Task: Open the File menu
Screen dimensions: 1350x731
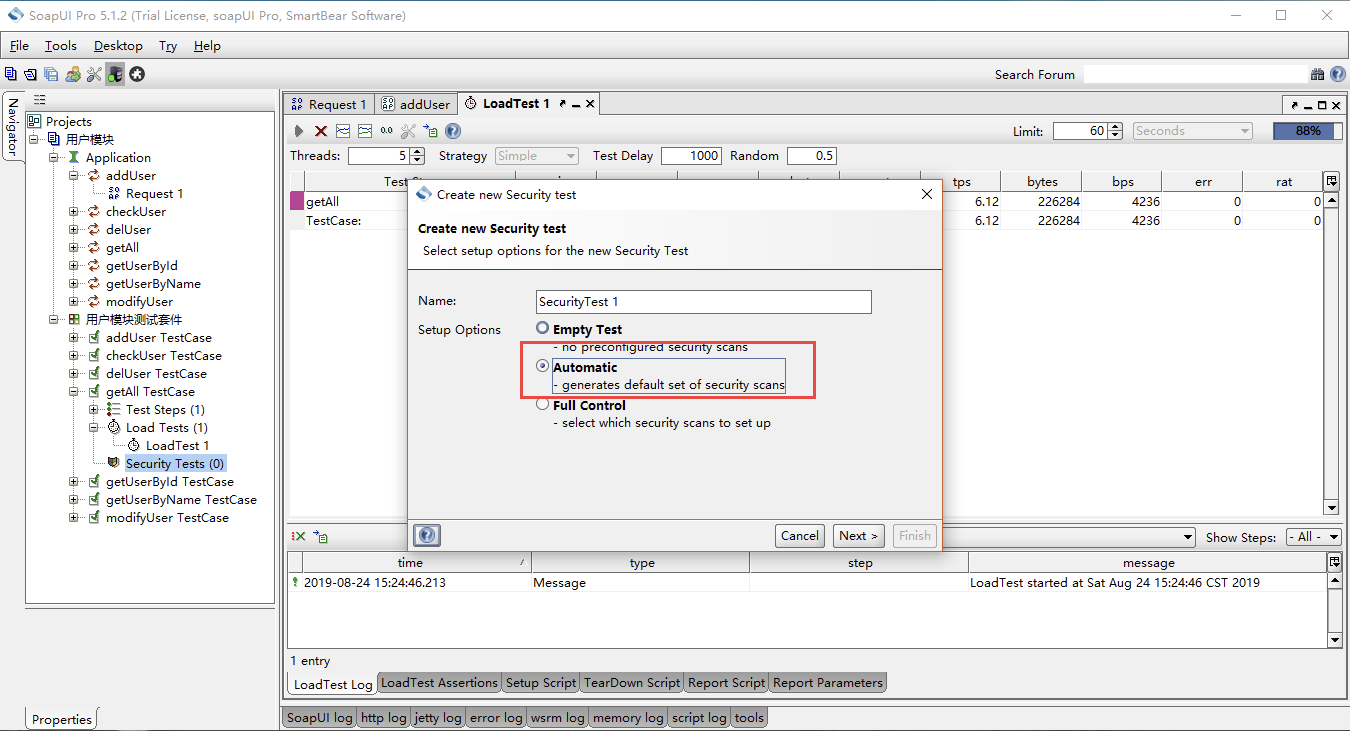Action: click(19, 46)
